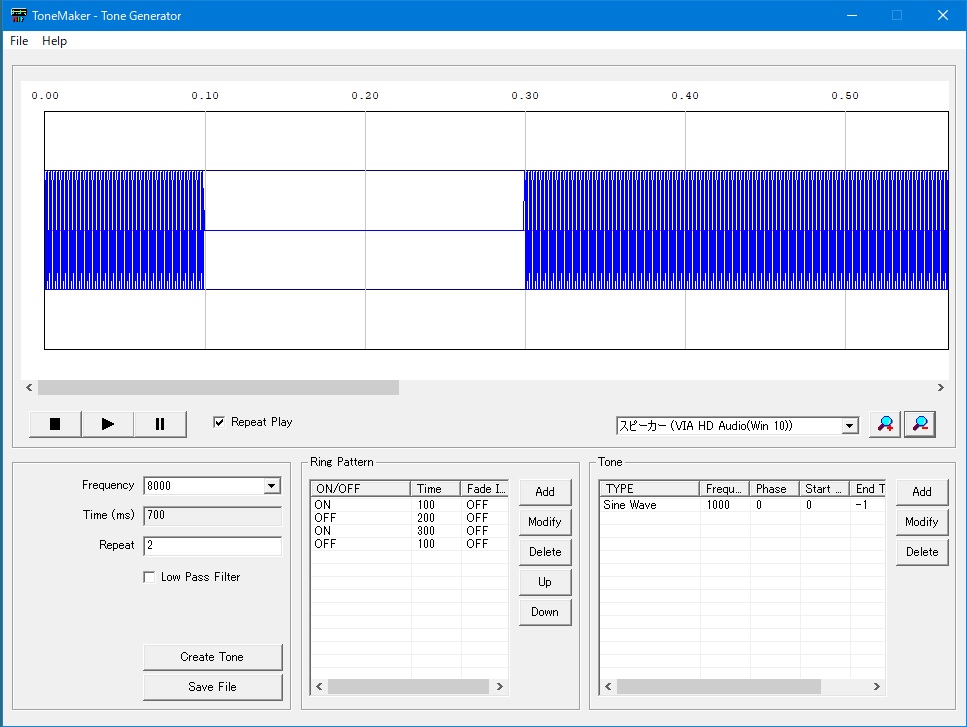
Task: Open the Help menu
Action: 54,41
